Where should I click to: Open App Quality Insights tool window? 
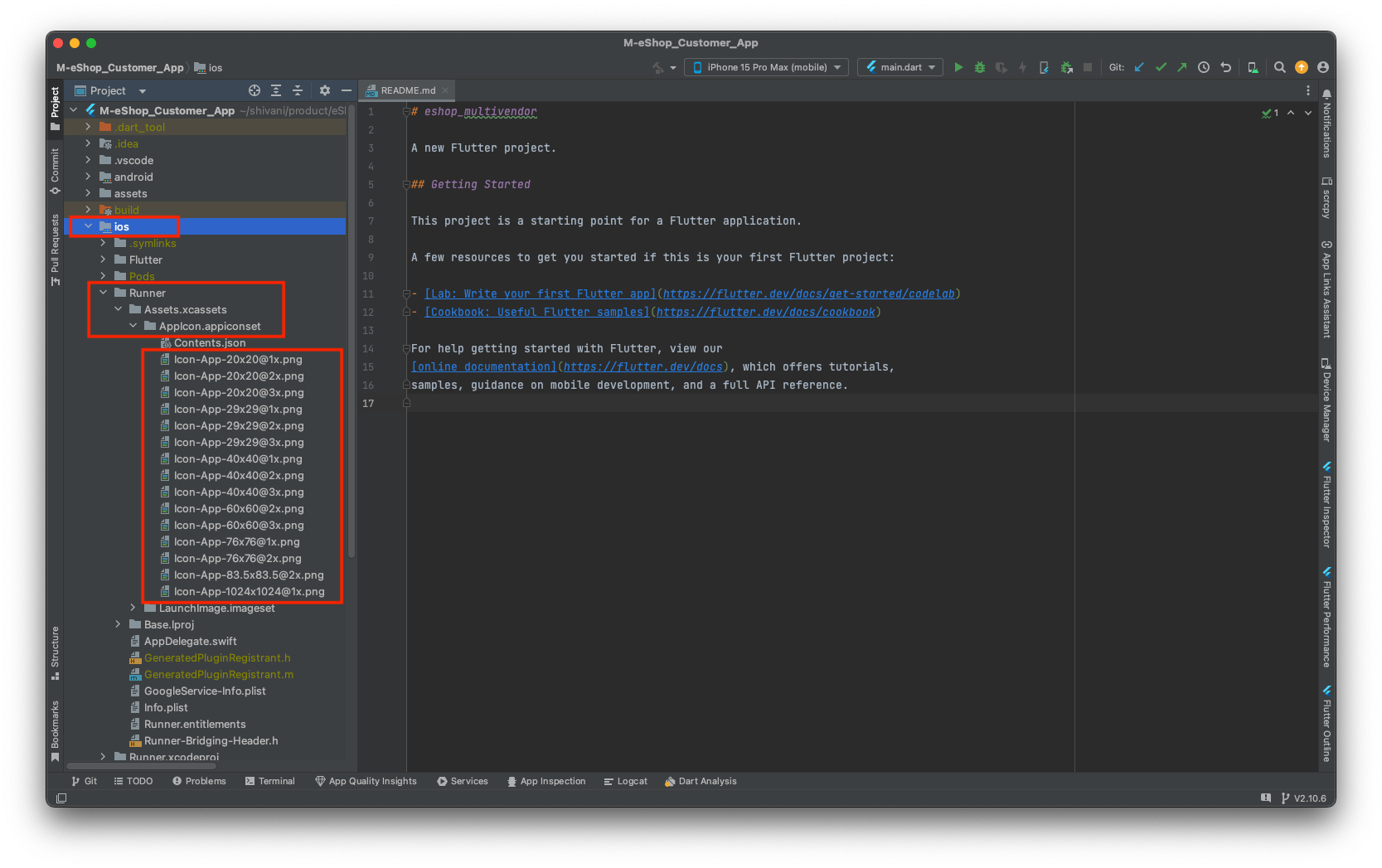pos(366,781)
